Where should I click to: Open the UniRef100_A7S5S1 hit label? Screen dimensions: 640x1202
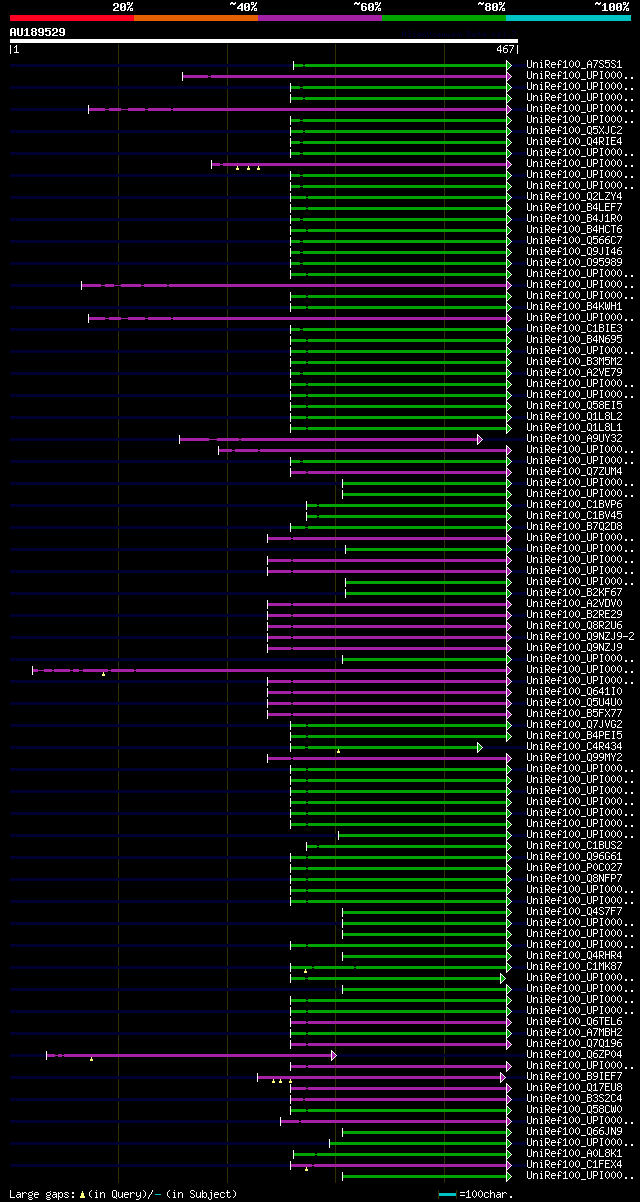574,64
